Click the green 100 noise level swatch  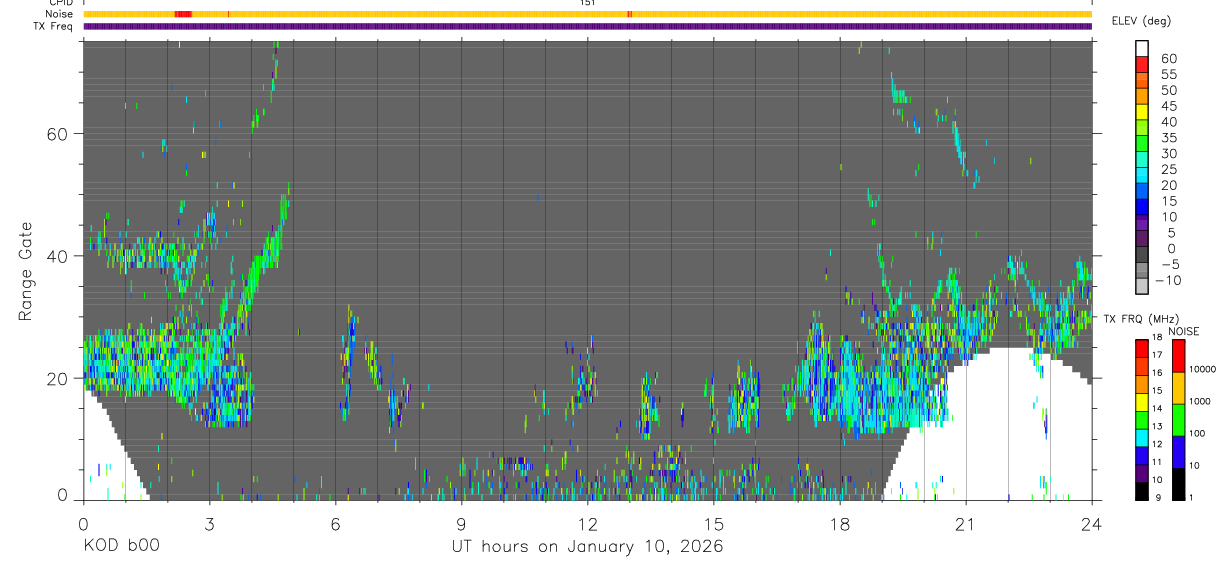click(1179, 420)
